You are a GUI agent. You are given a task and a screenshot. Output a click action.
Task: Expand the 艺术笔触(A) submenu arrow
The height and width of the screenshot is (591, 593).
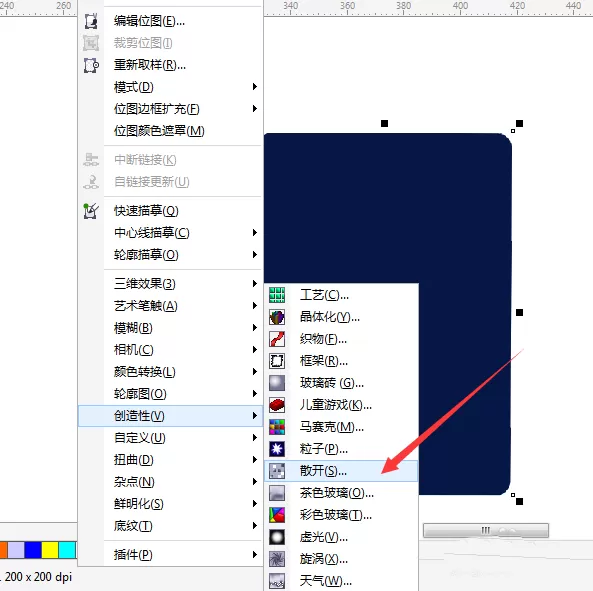click(255, 306)
